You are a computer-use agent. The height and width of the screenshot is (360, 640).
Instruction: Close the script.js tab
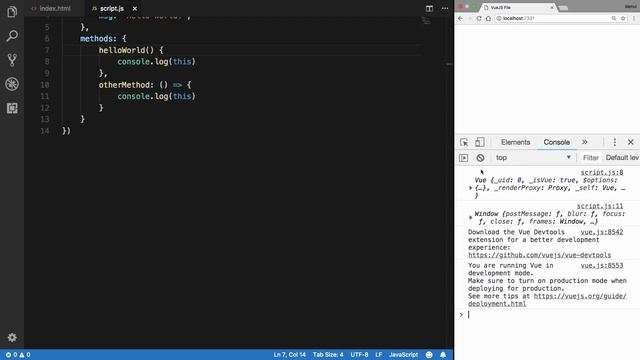[135, 8]
